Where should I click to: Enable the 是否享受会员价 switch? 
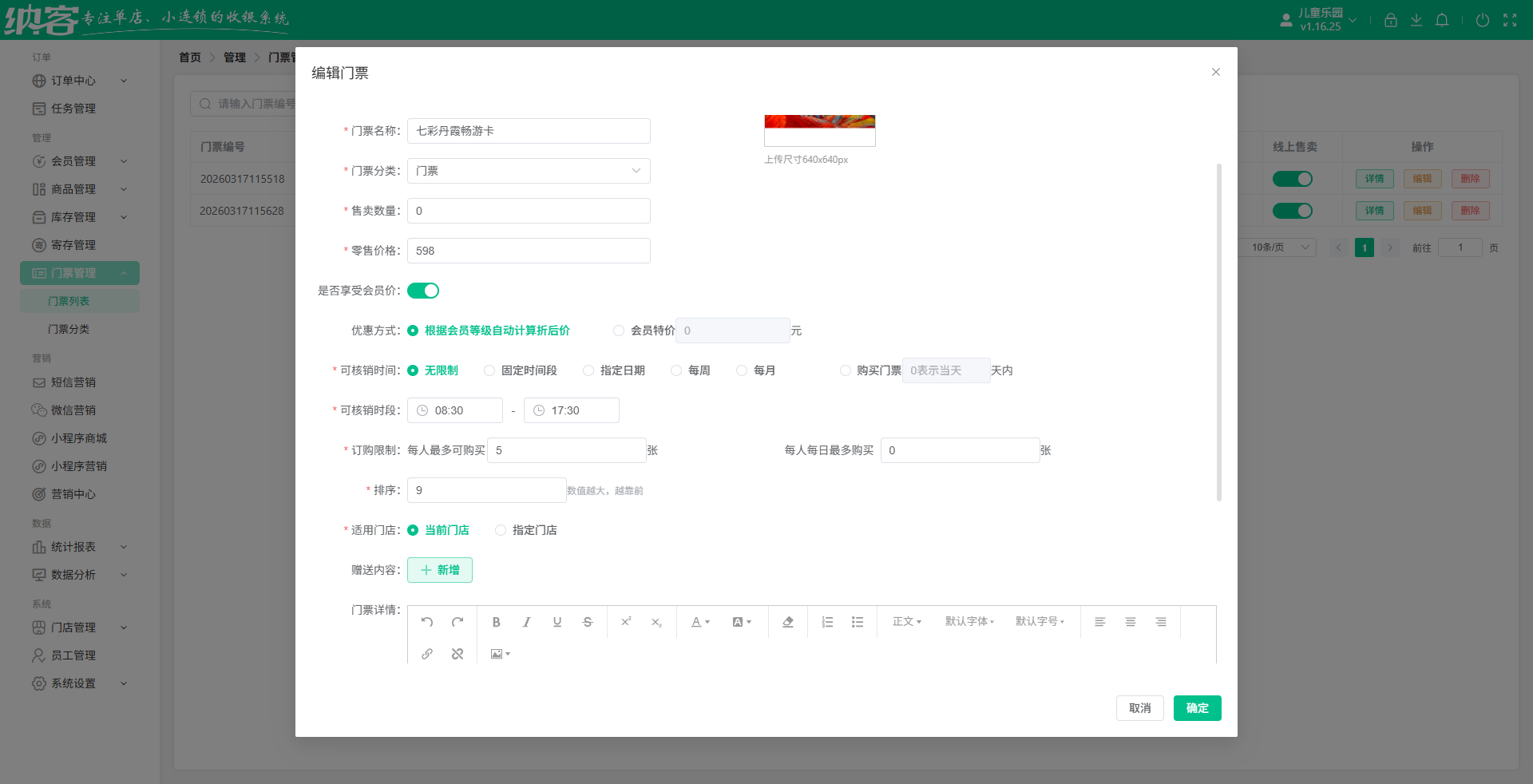tap(423, 291)
